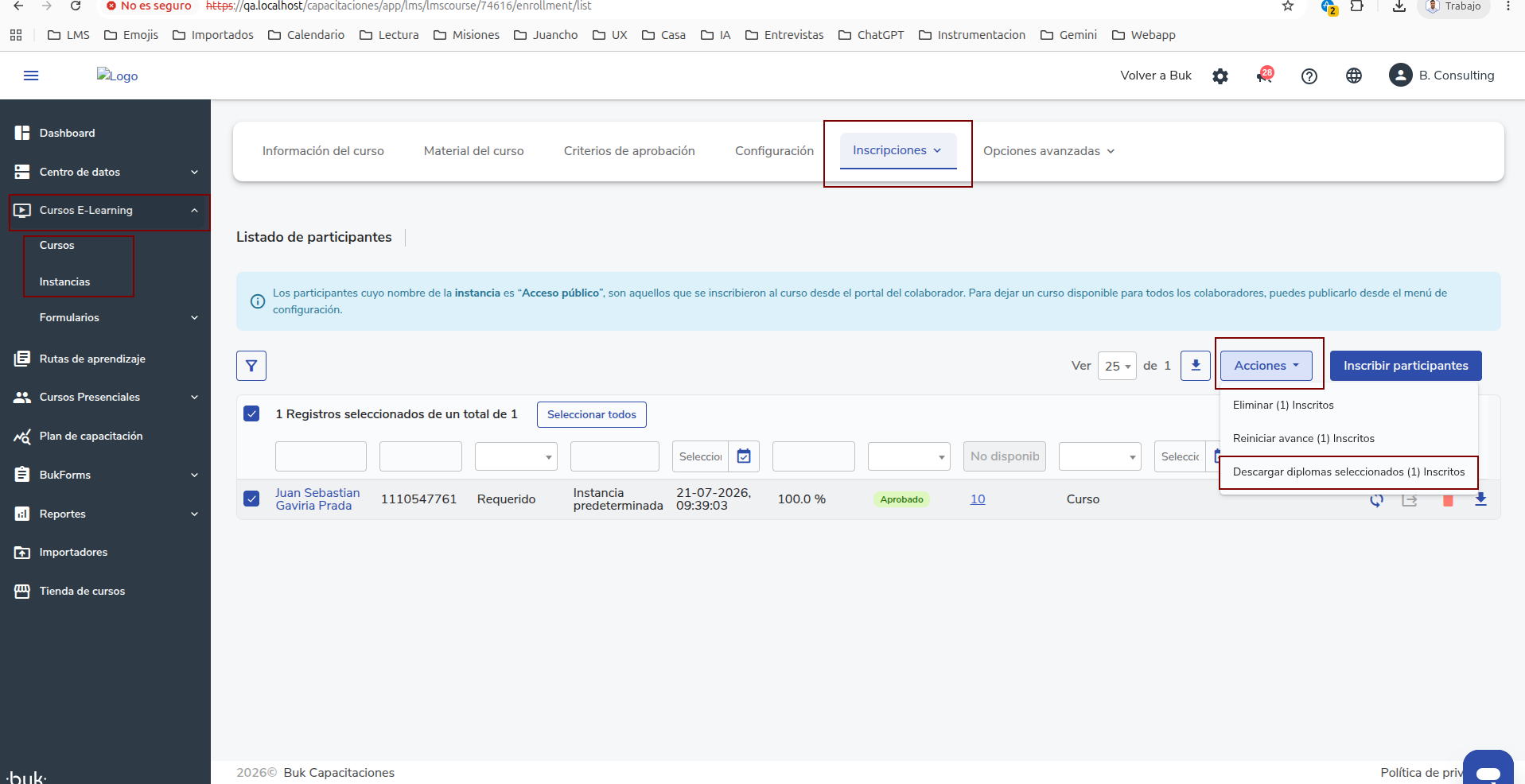Screen dimensions: 1525x784
Task: Open the LMS bookmarks folder
Action: coord(68,35)
